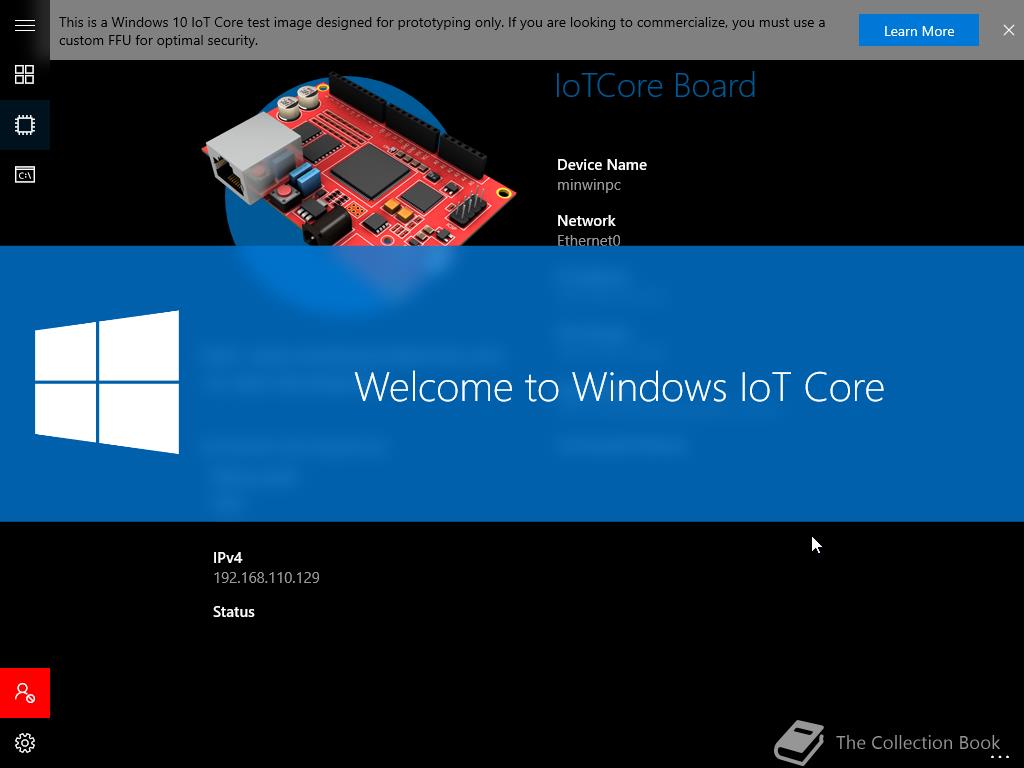This screenshot has width=1024, height=768.
Task: Click the IPv4 label
Action: pyautogui.click(x=227, y=558)
